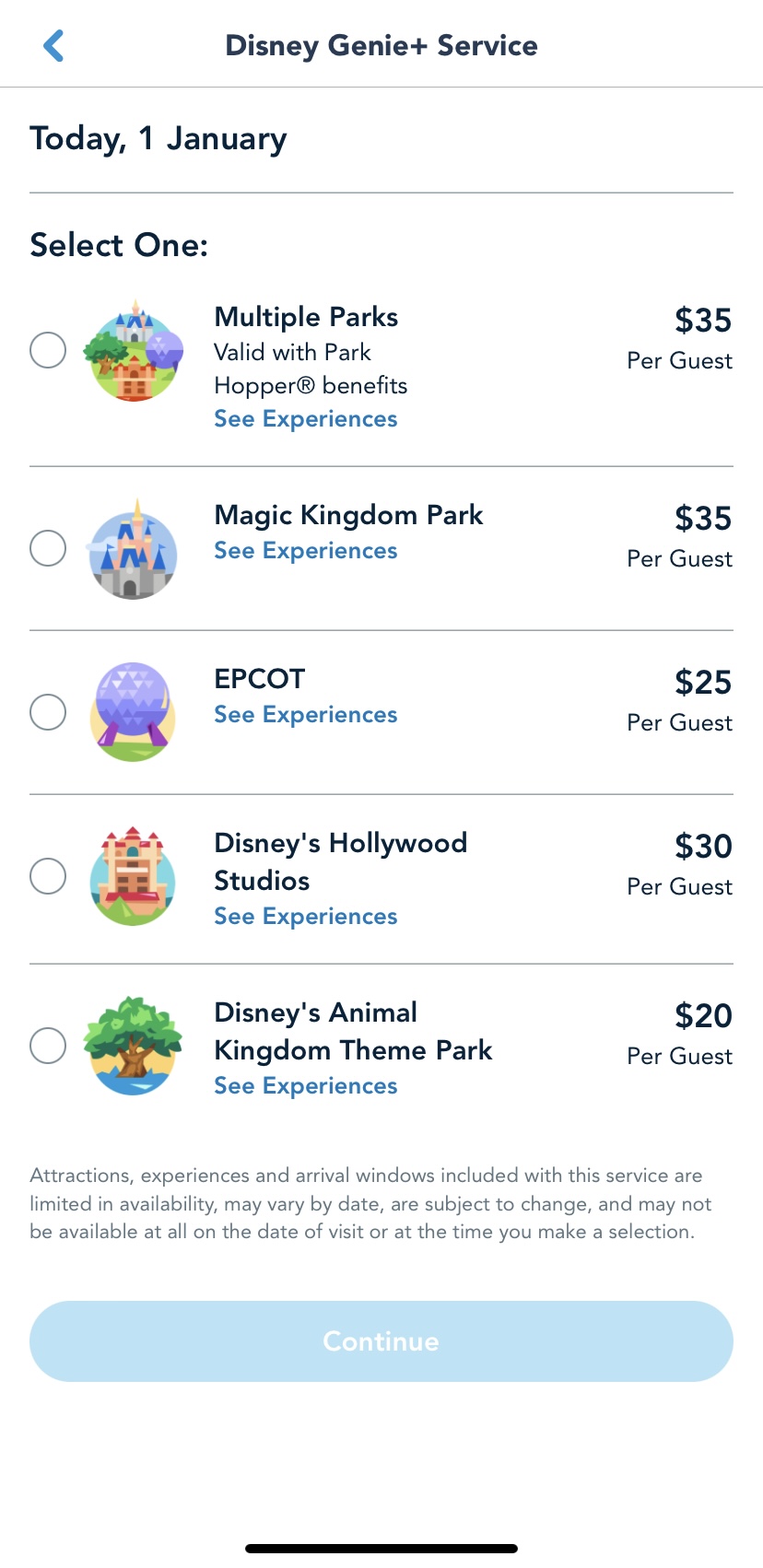
Task: Open See Experiences for Multiple Parks
Action: coord(305,419)
